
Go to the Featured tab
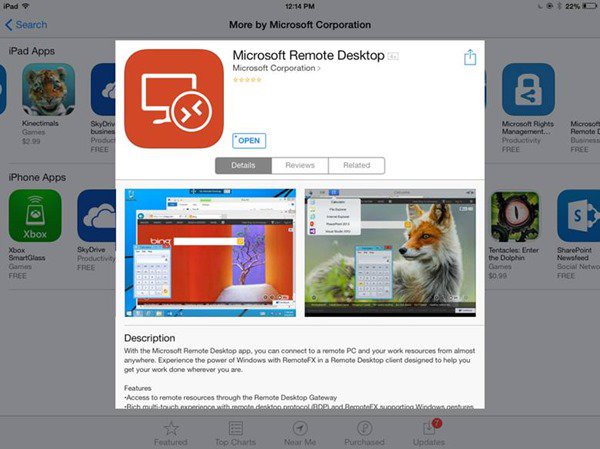click(x=171, y=434)
